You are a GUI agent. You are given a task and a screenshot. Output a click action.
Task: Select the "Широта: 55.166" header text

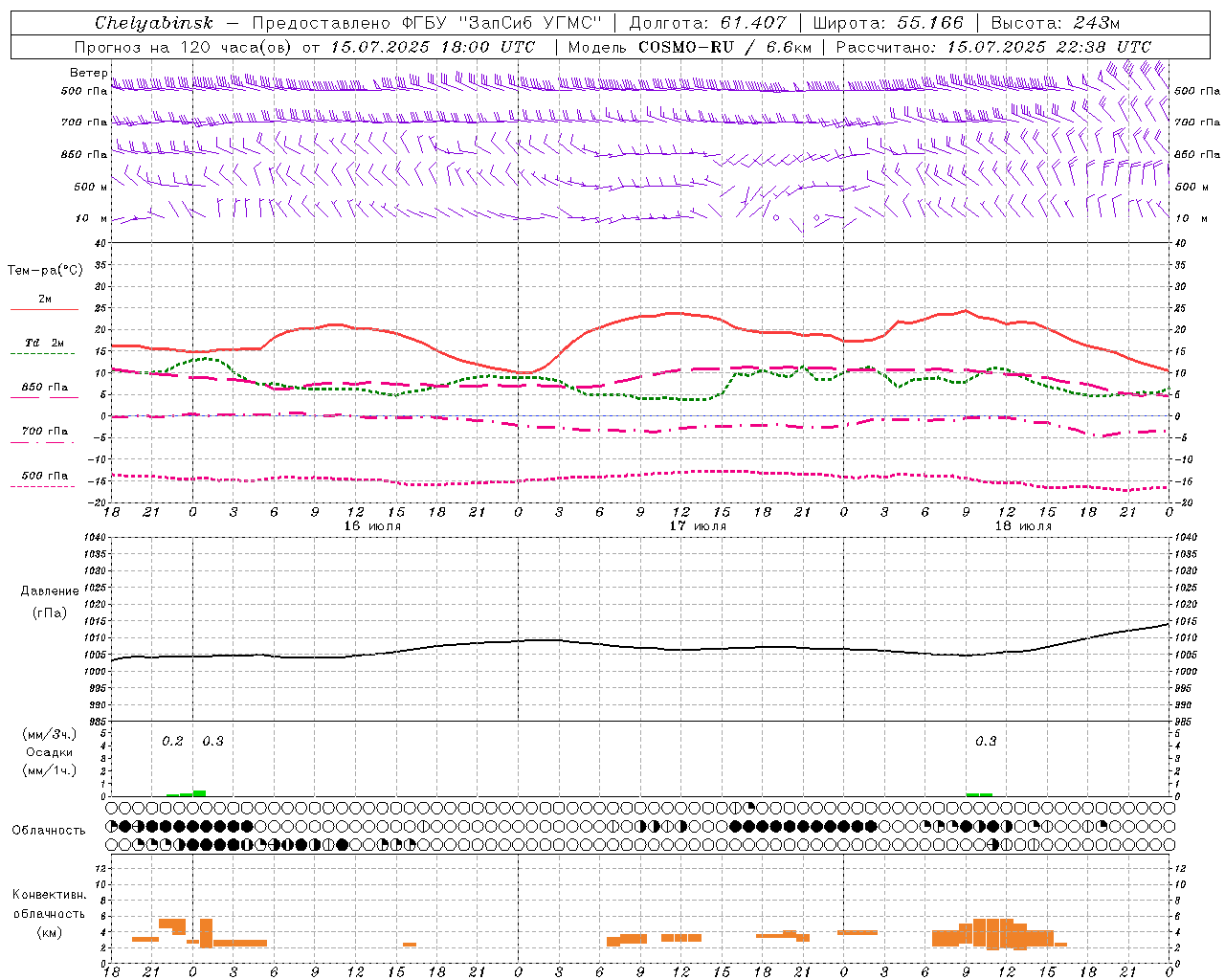click(888, 23)
